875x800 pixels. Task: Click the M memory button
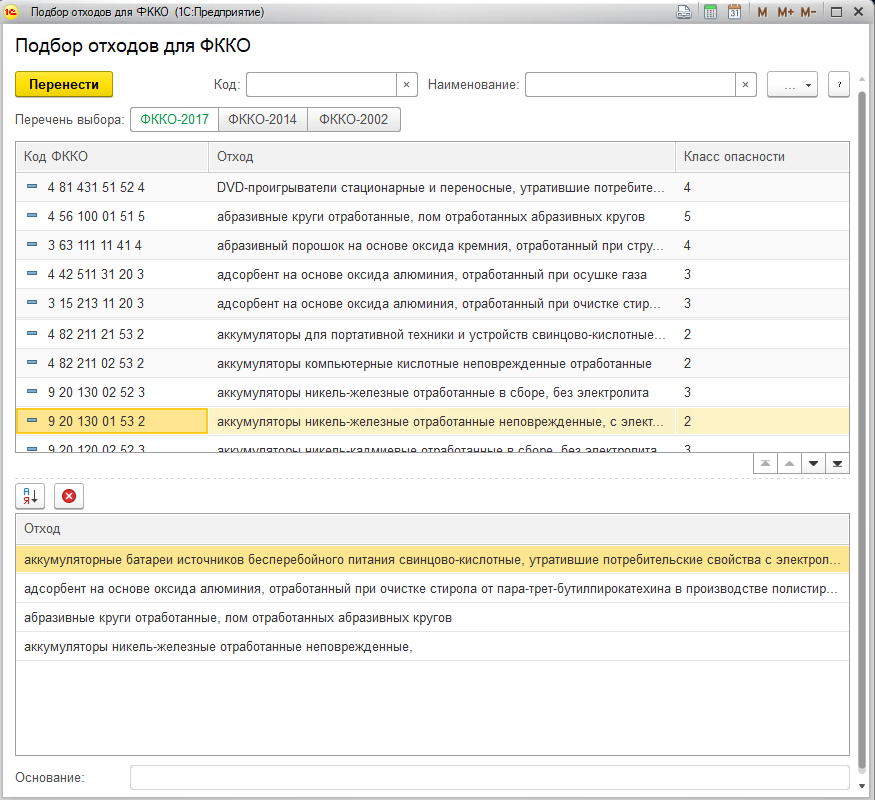pyautogui.click(x=762, y=12)
